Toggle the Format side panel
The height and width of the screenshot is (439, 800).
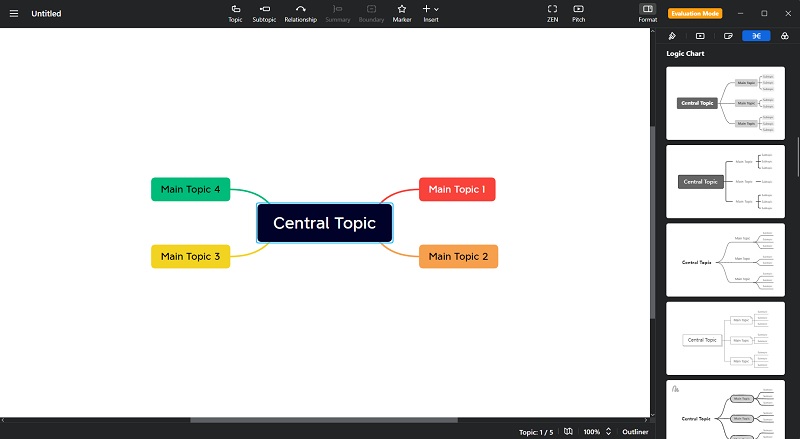tap(647, 14)
